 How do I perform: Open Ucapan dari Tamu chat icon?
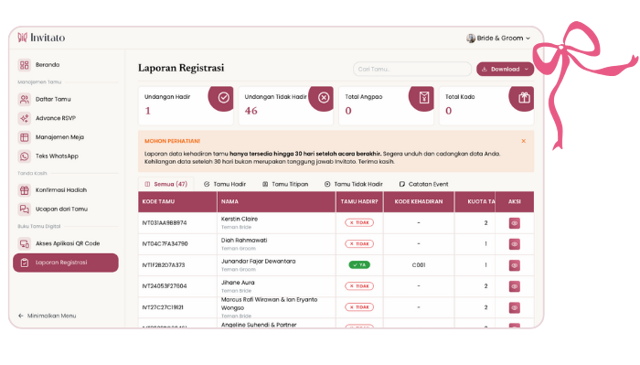pyautogui.click(x=24, y=209)
